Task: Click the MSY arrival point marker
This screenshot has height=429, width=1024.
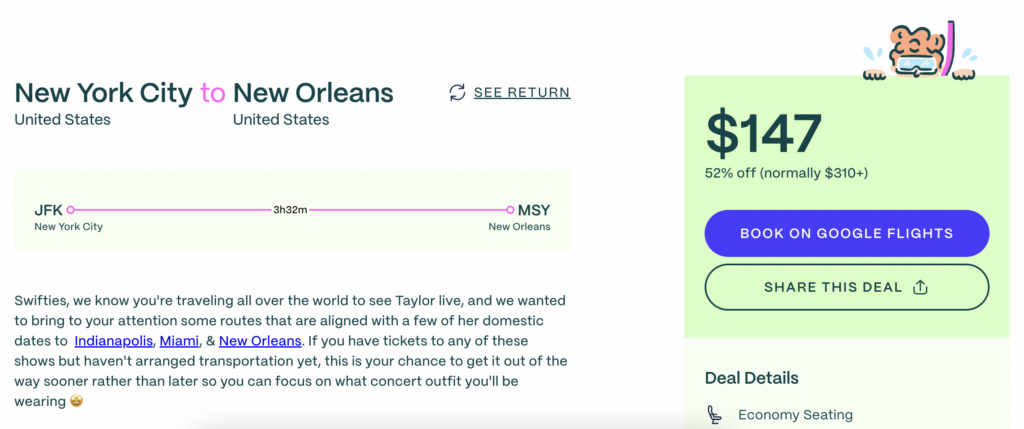Action: click(x=510, y=210)
